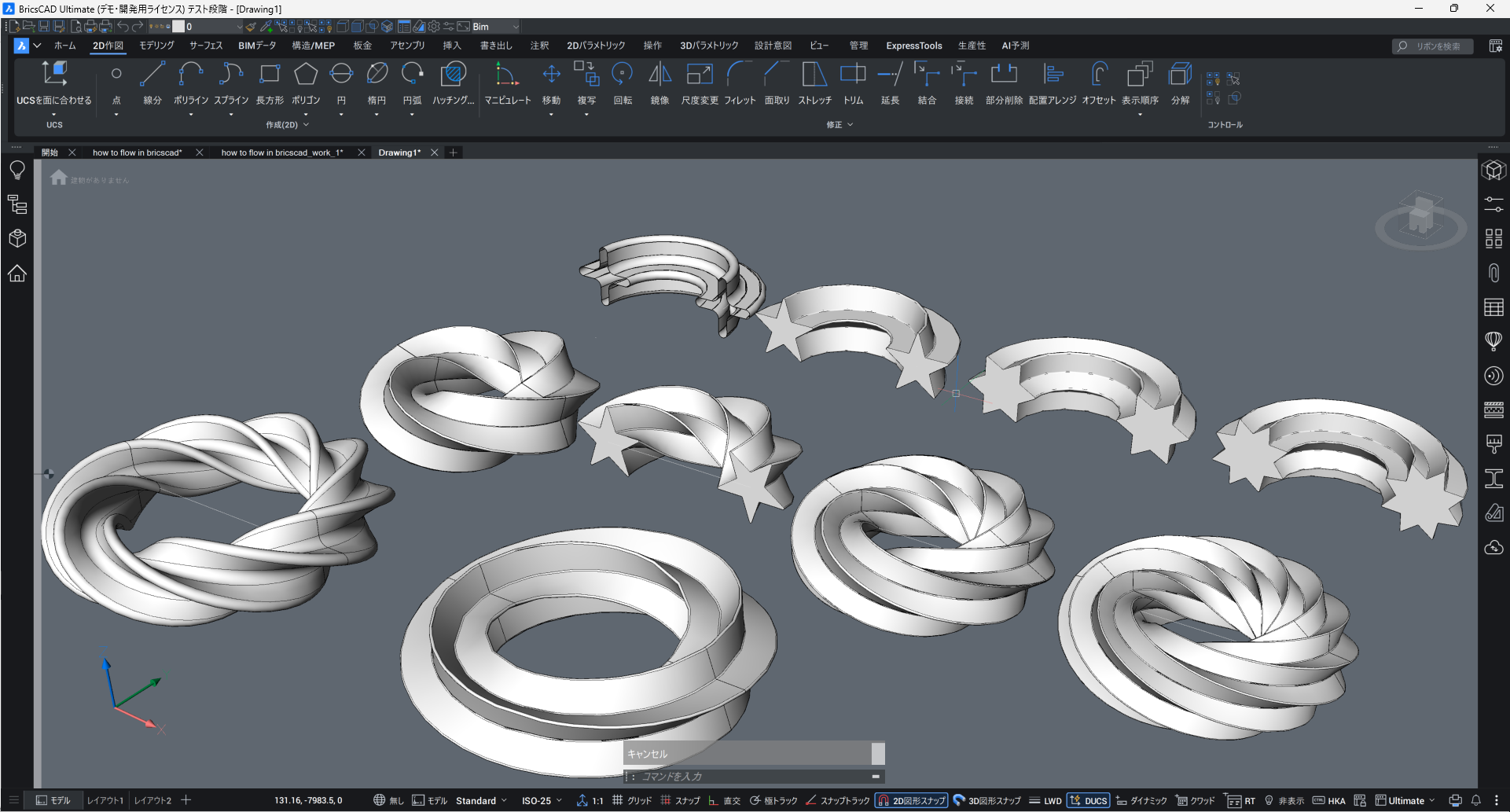
Task: Disable DUCS dynamic UCS mode
Action: pyautogui.click(x=1089, y=800)
